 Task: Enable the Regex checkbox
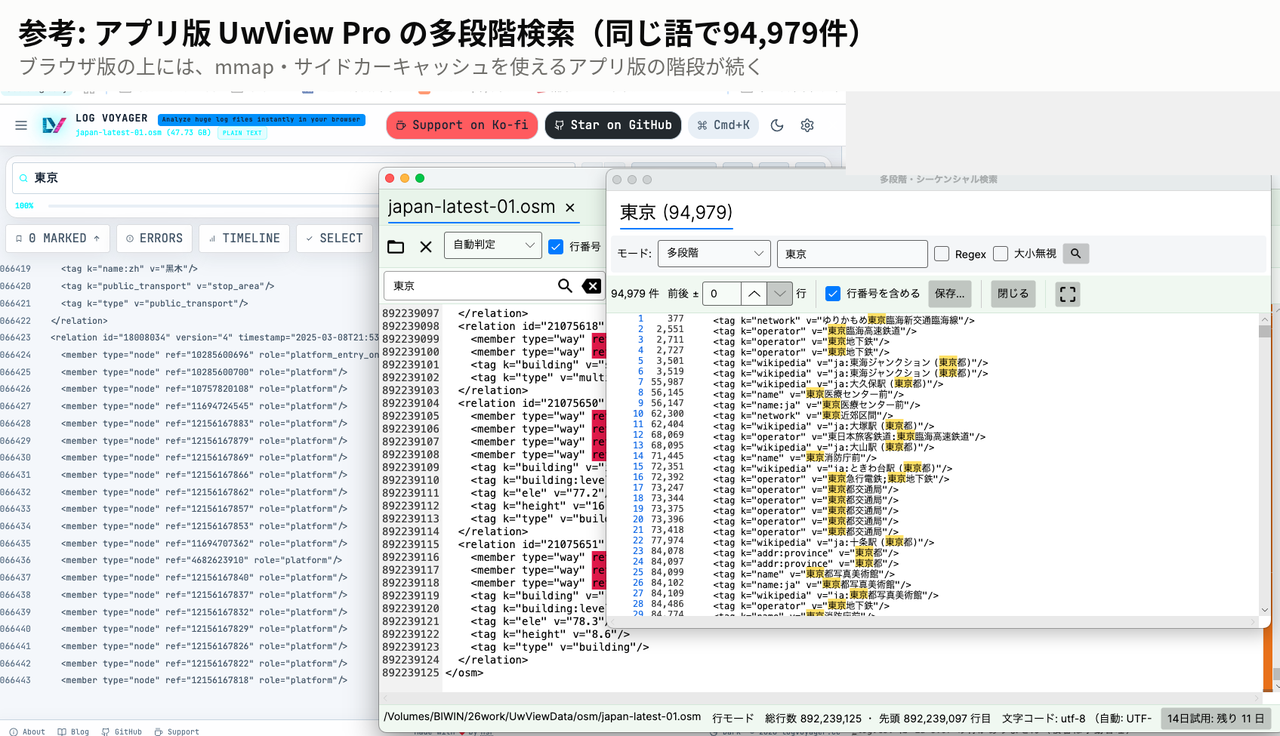pyautogui.click(x=942, y=254)
